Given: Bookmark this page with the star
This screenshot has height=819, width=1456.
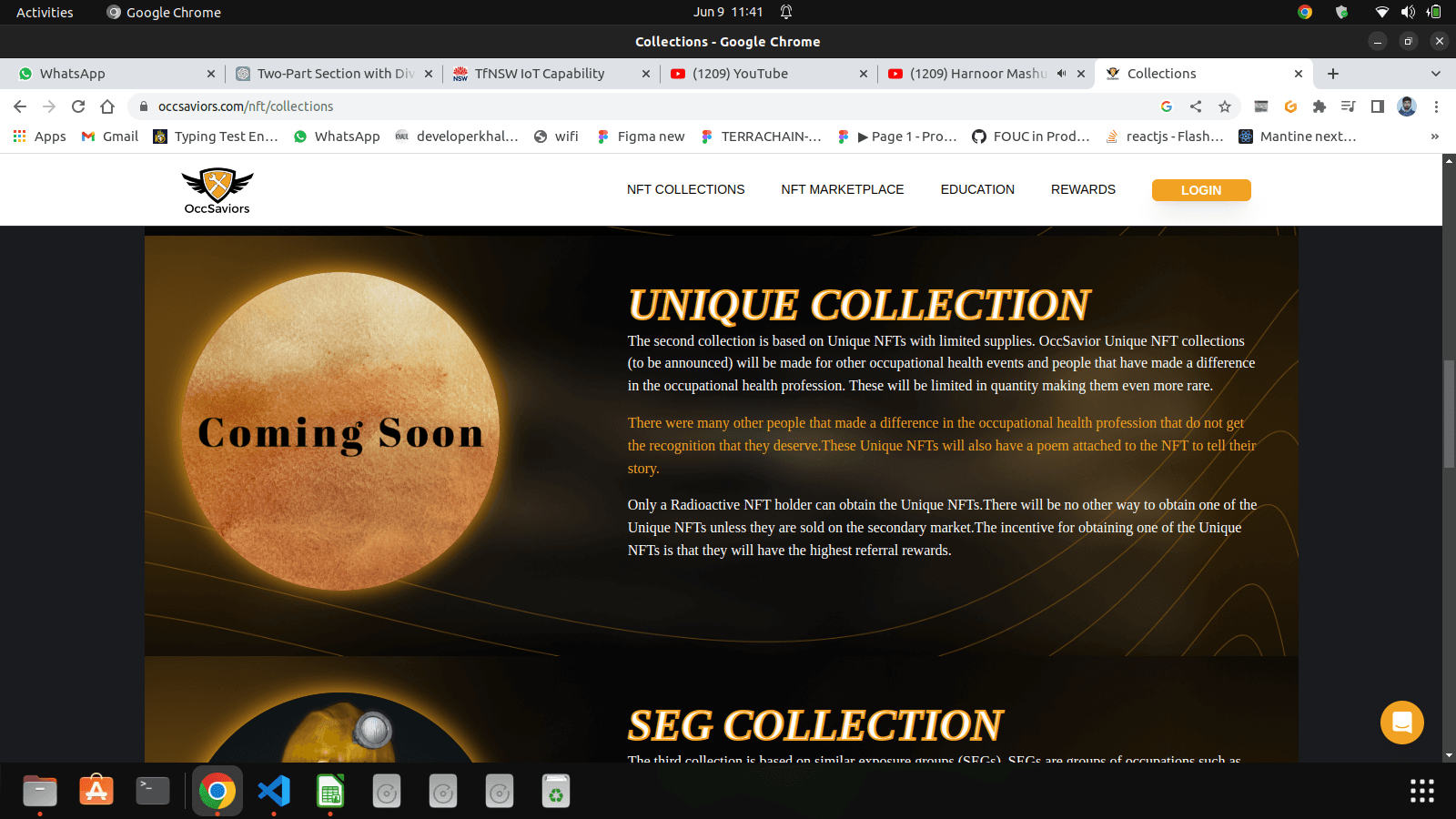Looking at the screenshot, I should pos(1225,106).
